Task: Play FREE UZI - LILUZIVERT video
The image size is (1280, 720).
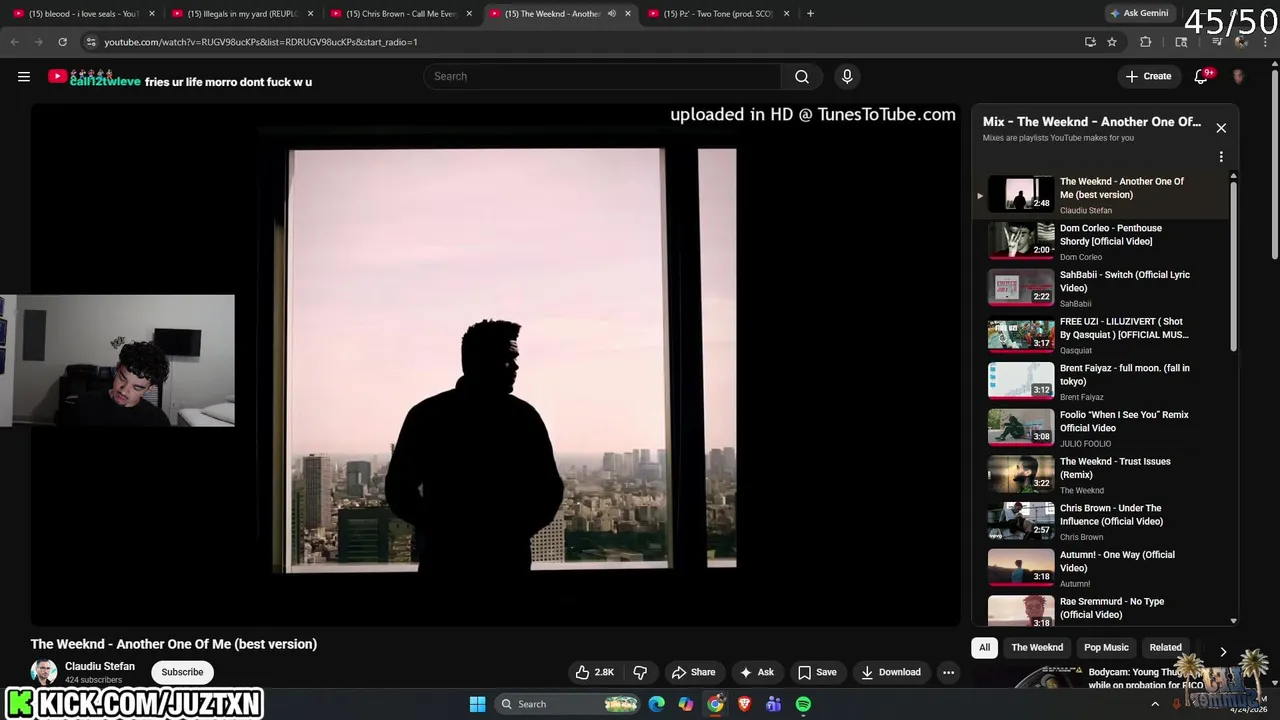Action: coord(1100,335)
